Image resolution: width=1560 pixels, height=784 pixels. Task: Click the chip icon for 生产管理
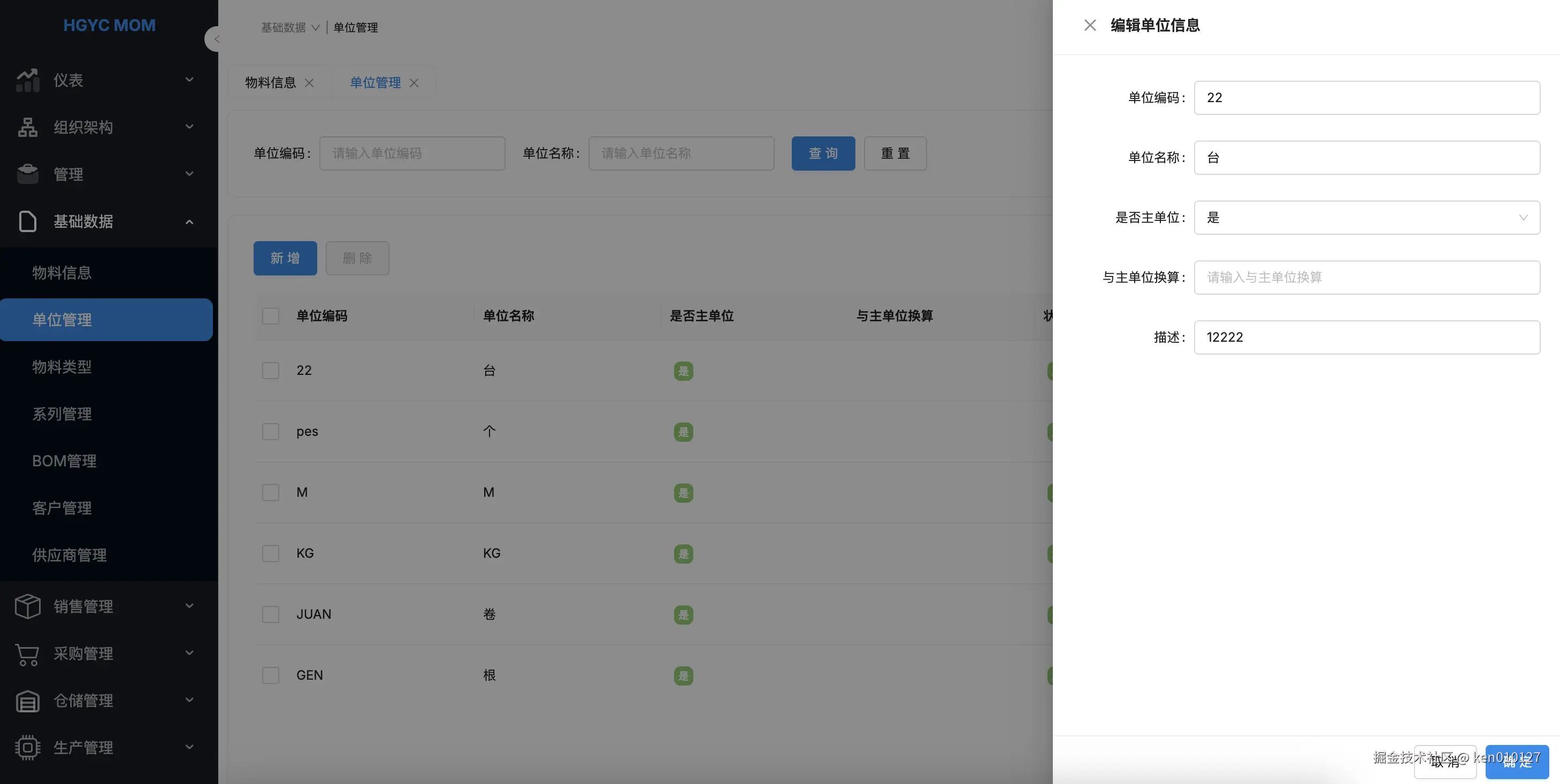27,747
